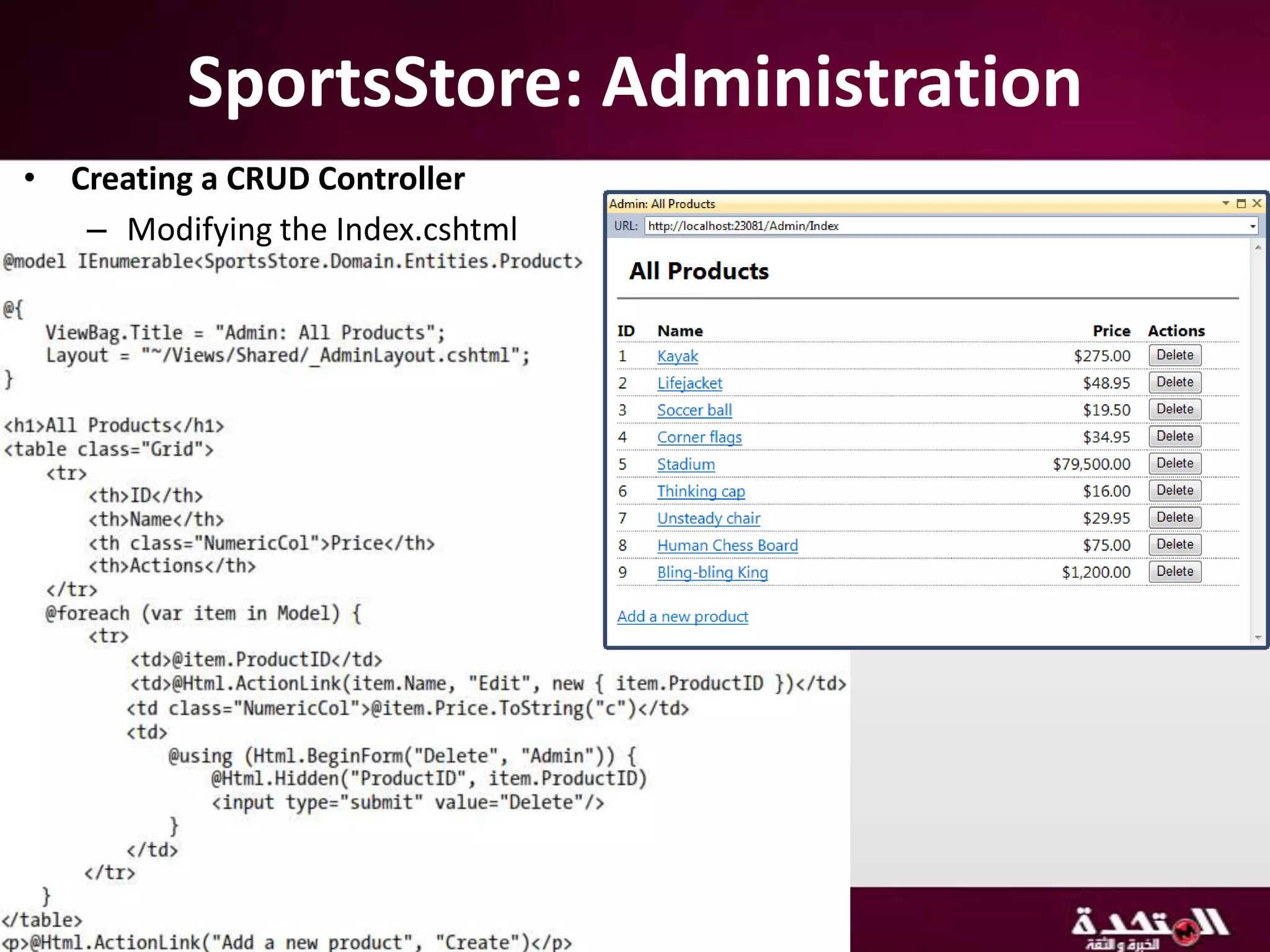
Task: Click the Add a new product link
Action: point(683,617)
